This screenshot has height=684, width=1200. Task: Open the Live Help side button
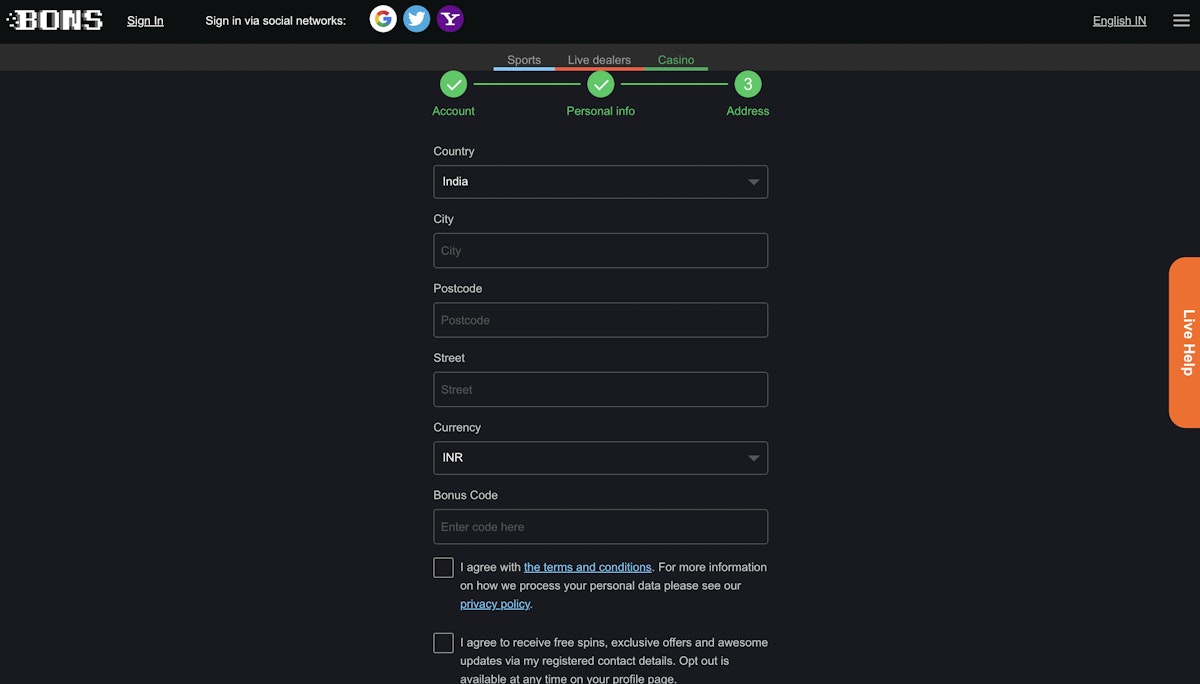pyautogui.click(x=1186, y=343)
